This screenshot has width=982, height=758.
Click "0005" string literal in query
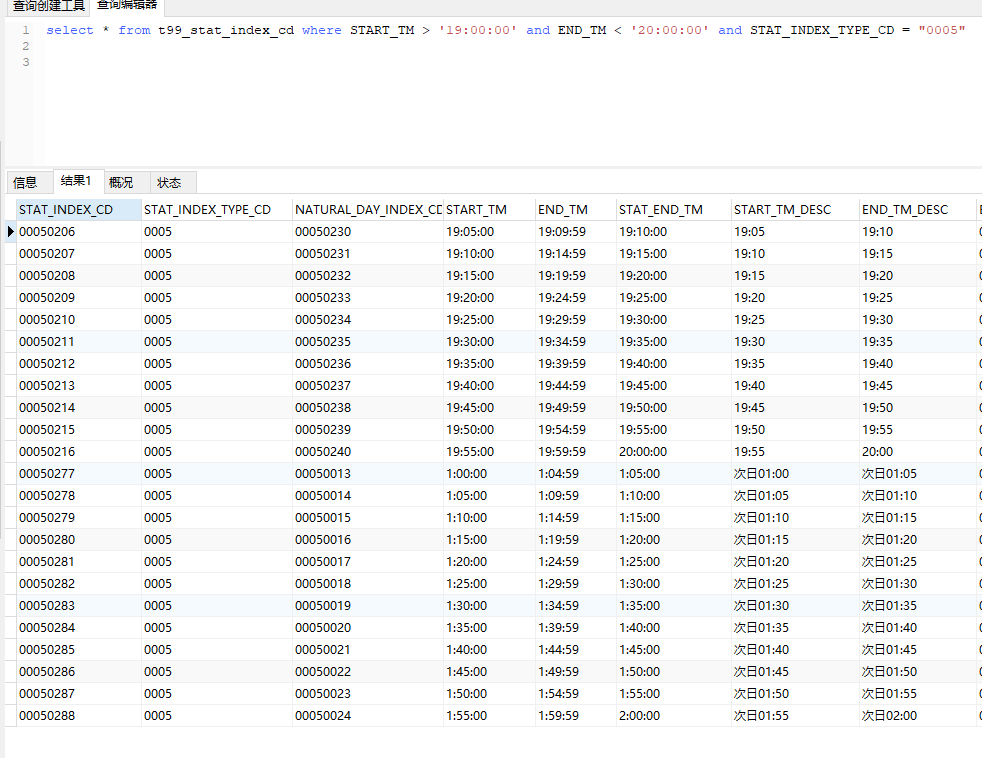click(942, 30)
